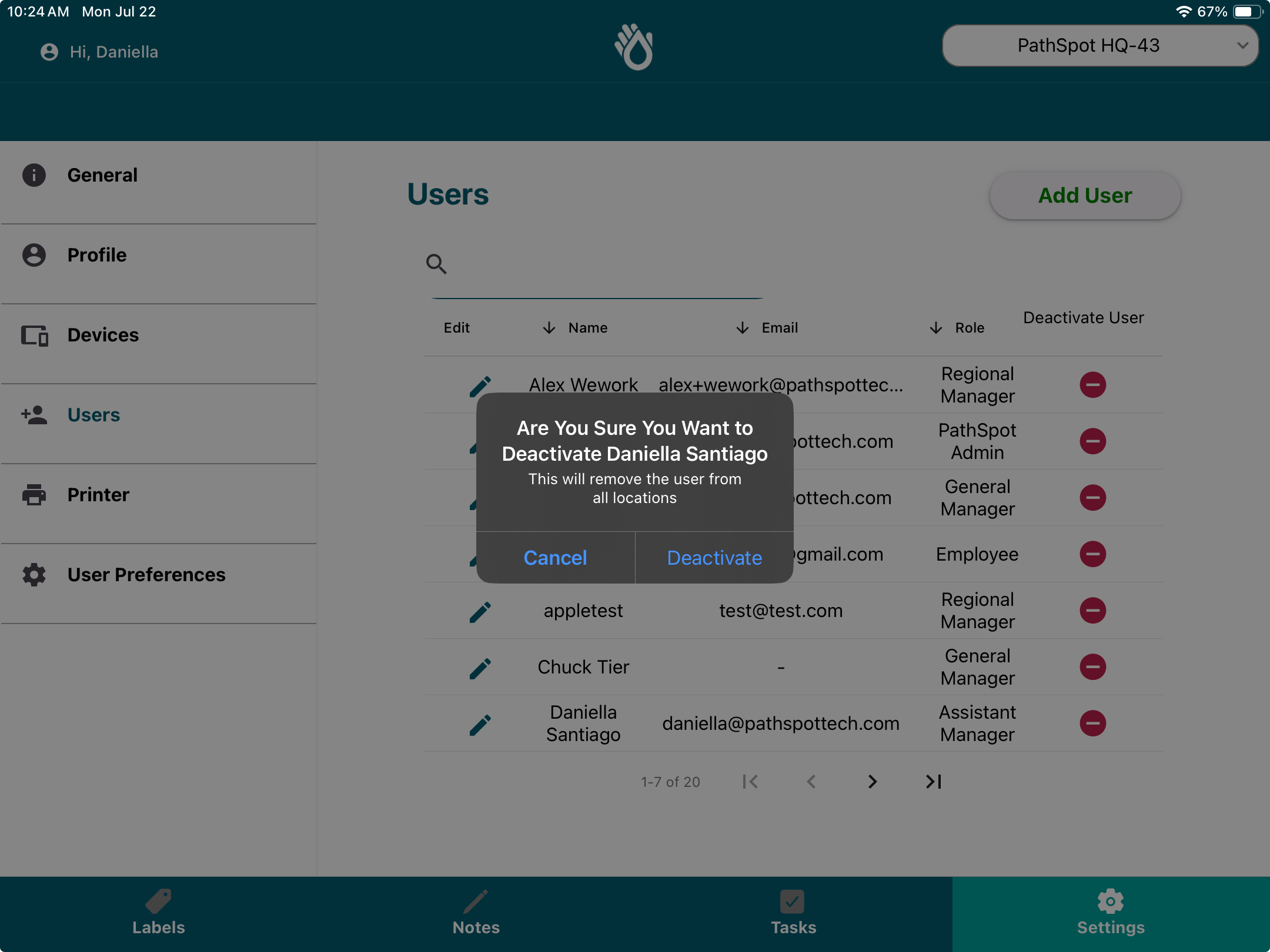This screenshot has width=1270, height=952.
Task: Go to next page of users
Action: coord(873,782)
